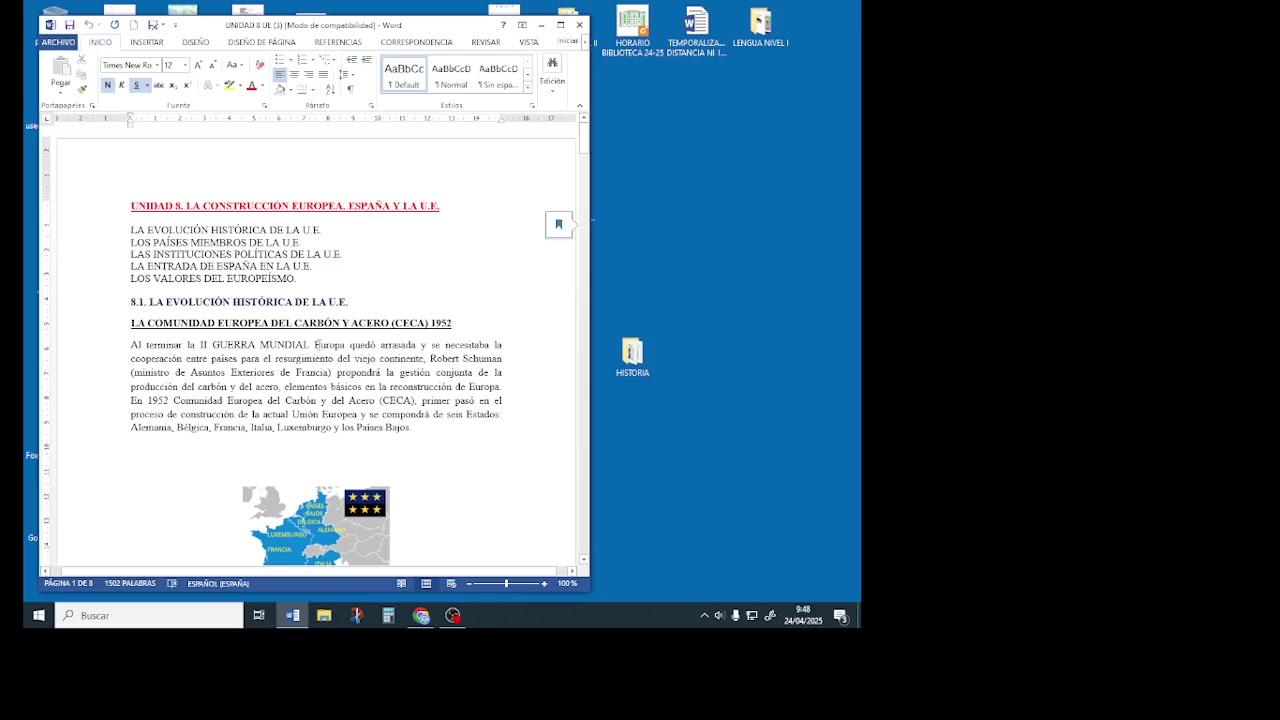The image size is (1280, 720).
Task: Decrease the paragraph indent
Action: [352, 60]
